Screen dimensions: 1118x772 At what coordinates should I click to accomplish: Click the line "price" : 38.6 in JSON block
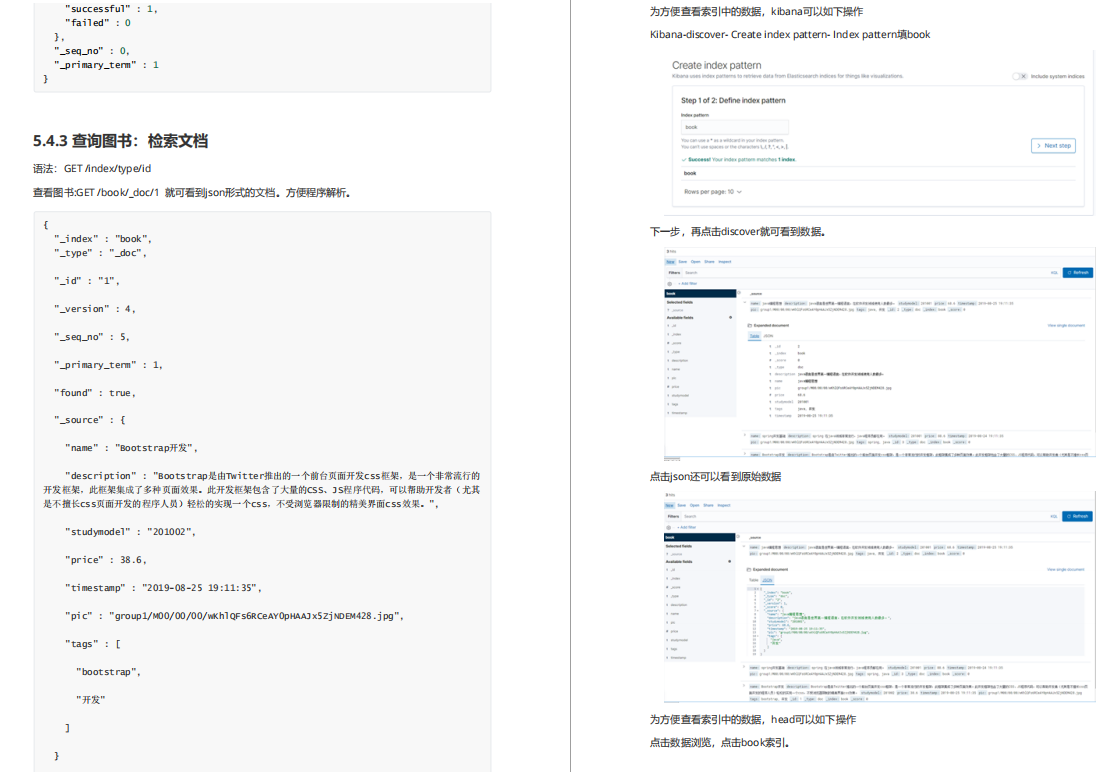tap(106, 560)
